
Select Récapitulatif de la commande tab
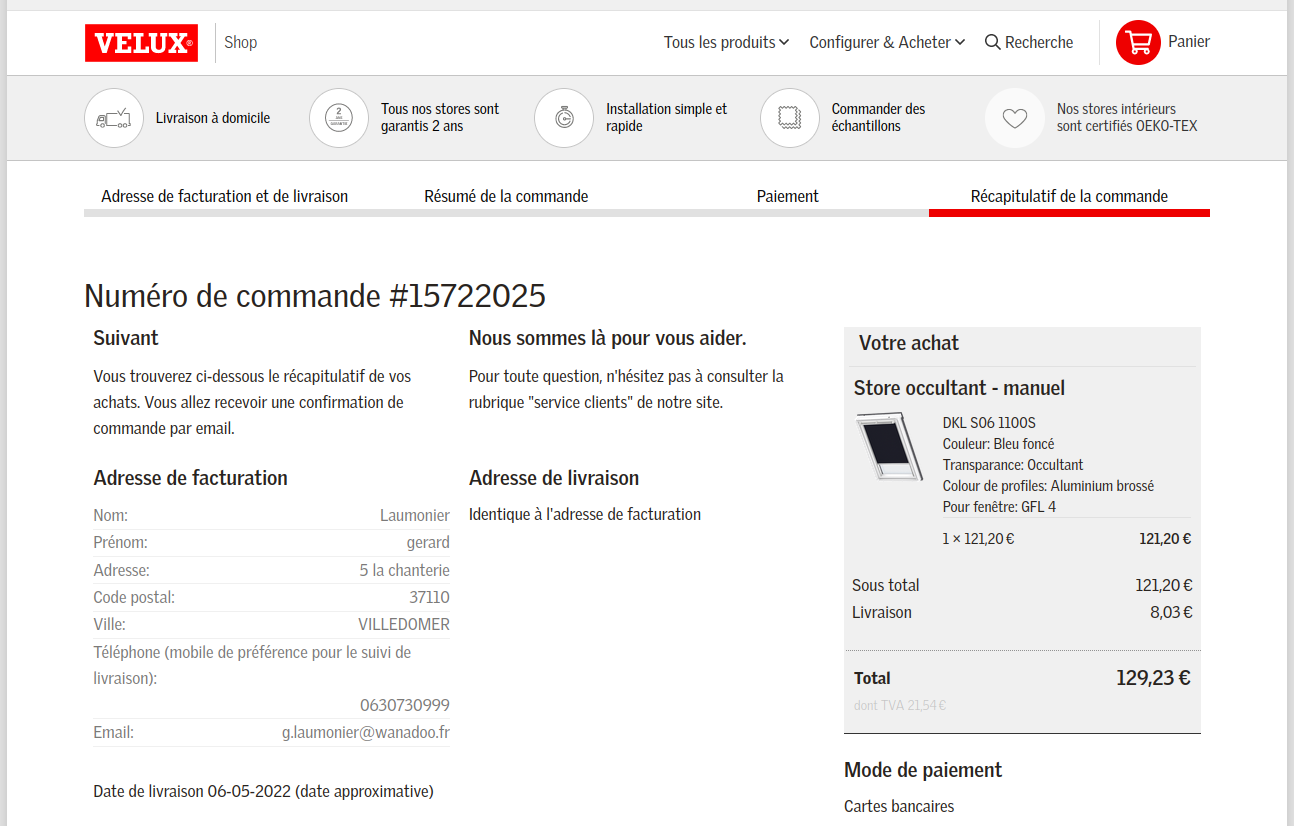(1069, 196)
